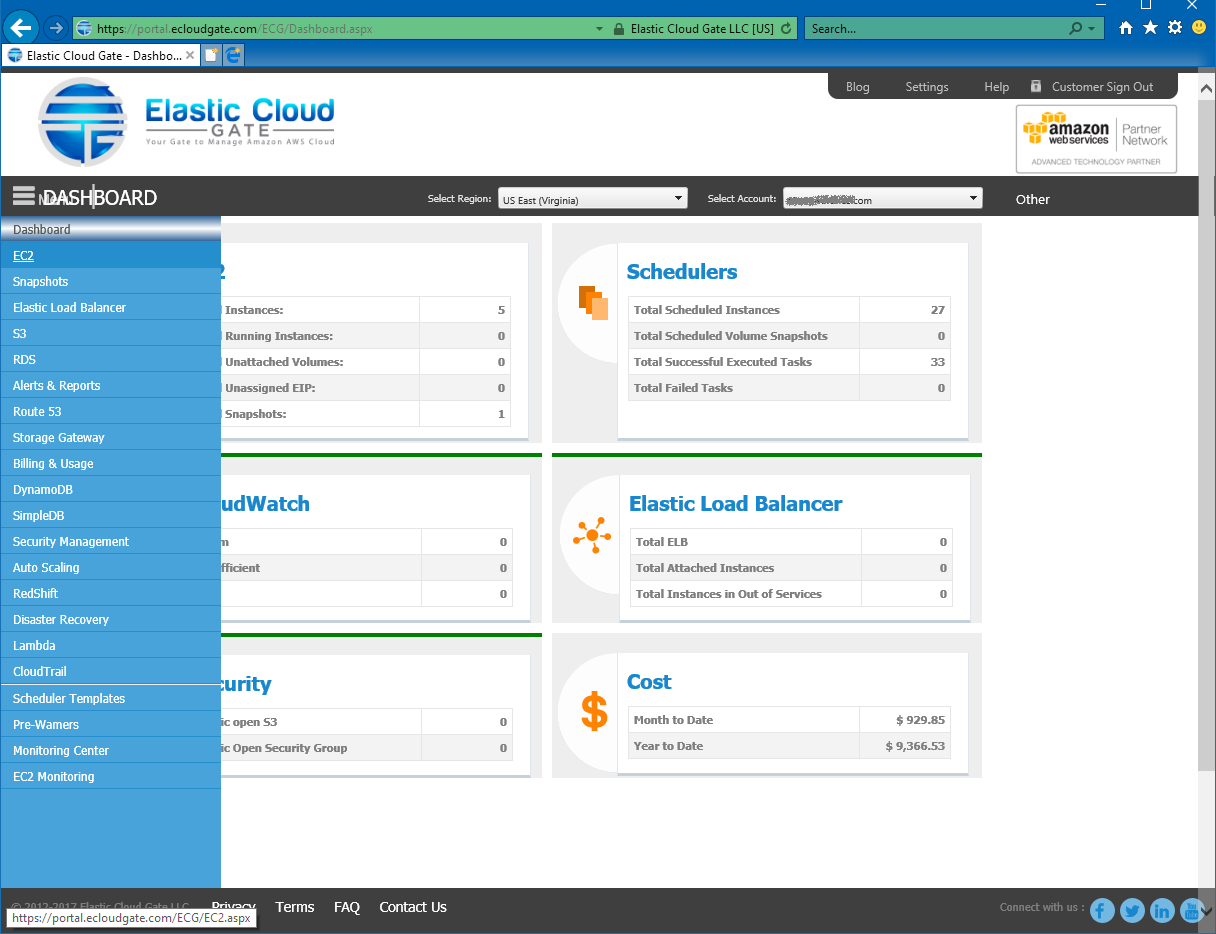Viewport: 1216px width, 934px height.
Task: Open the FAQ footer link
Action: coord(347,907)
